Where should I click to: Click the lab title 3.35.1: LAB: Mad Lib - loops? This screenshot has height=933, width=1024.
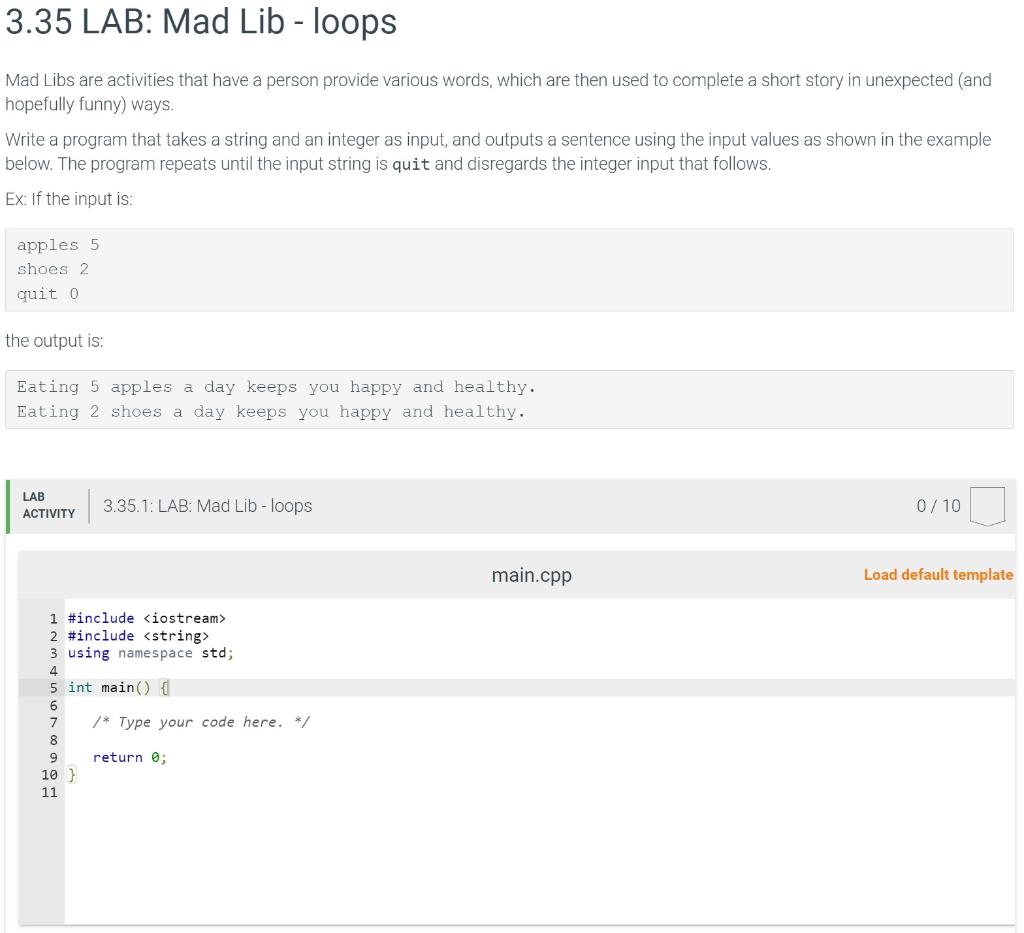tap(207, 505)
